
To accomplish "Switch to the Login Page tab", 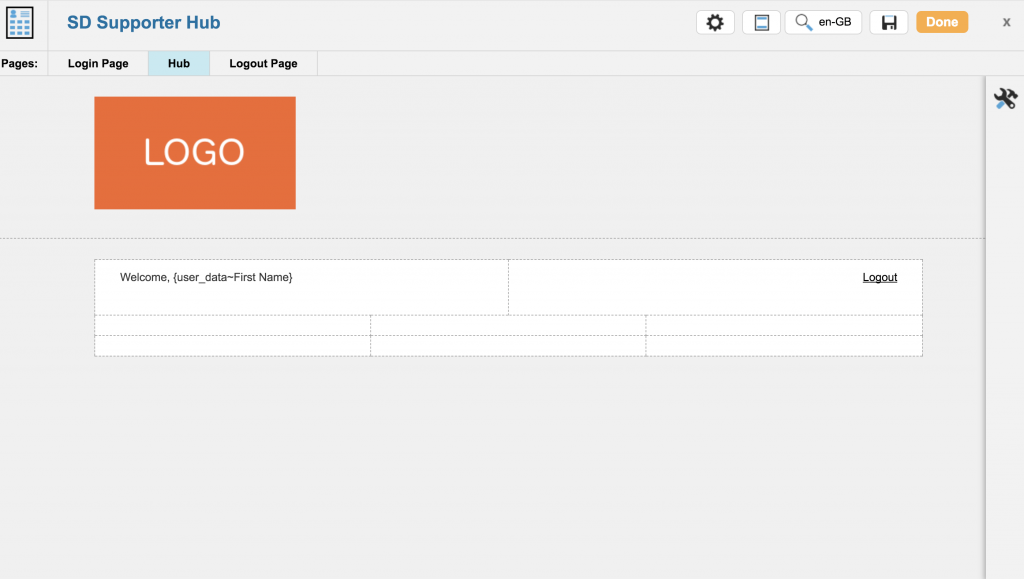I will click(x=98, y=63).
